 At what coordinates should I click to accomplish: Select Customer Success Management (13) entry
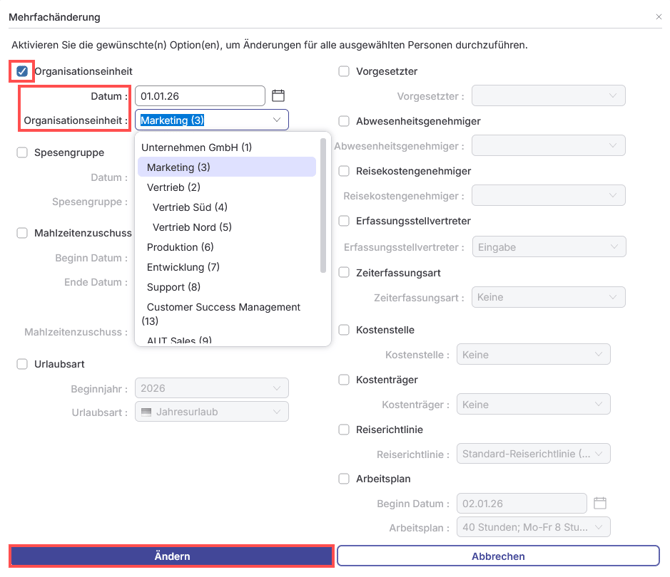[223, 314]
